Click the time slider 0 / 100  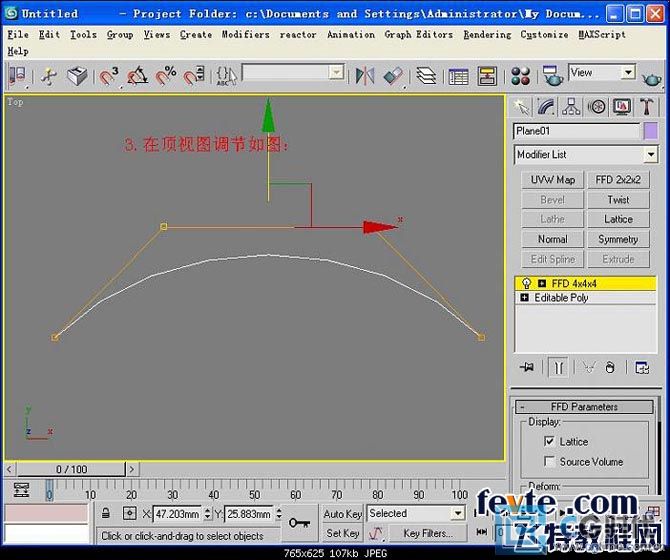(x=71, y=469)
